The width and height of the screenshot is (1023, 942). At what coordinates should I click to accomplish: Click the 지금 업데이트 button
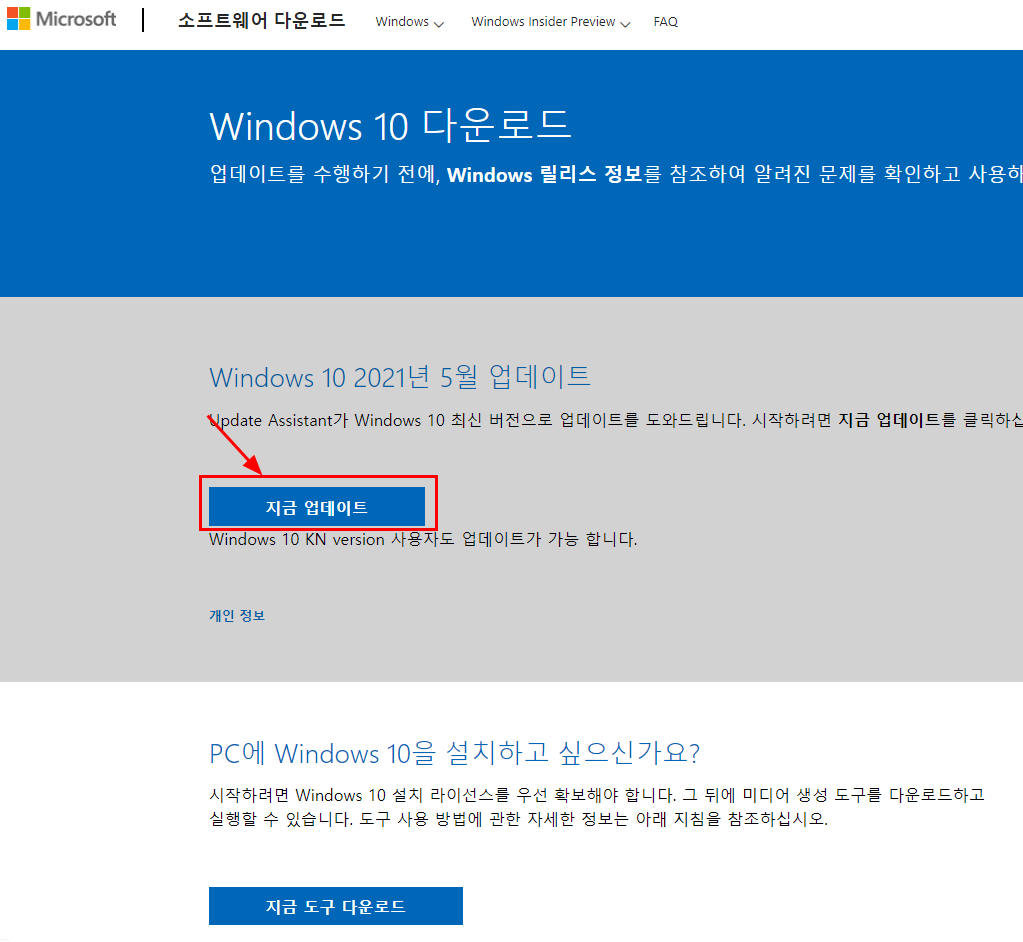(x=316, y=507)
